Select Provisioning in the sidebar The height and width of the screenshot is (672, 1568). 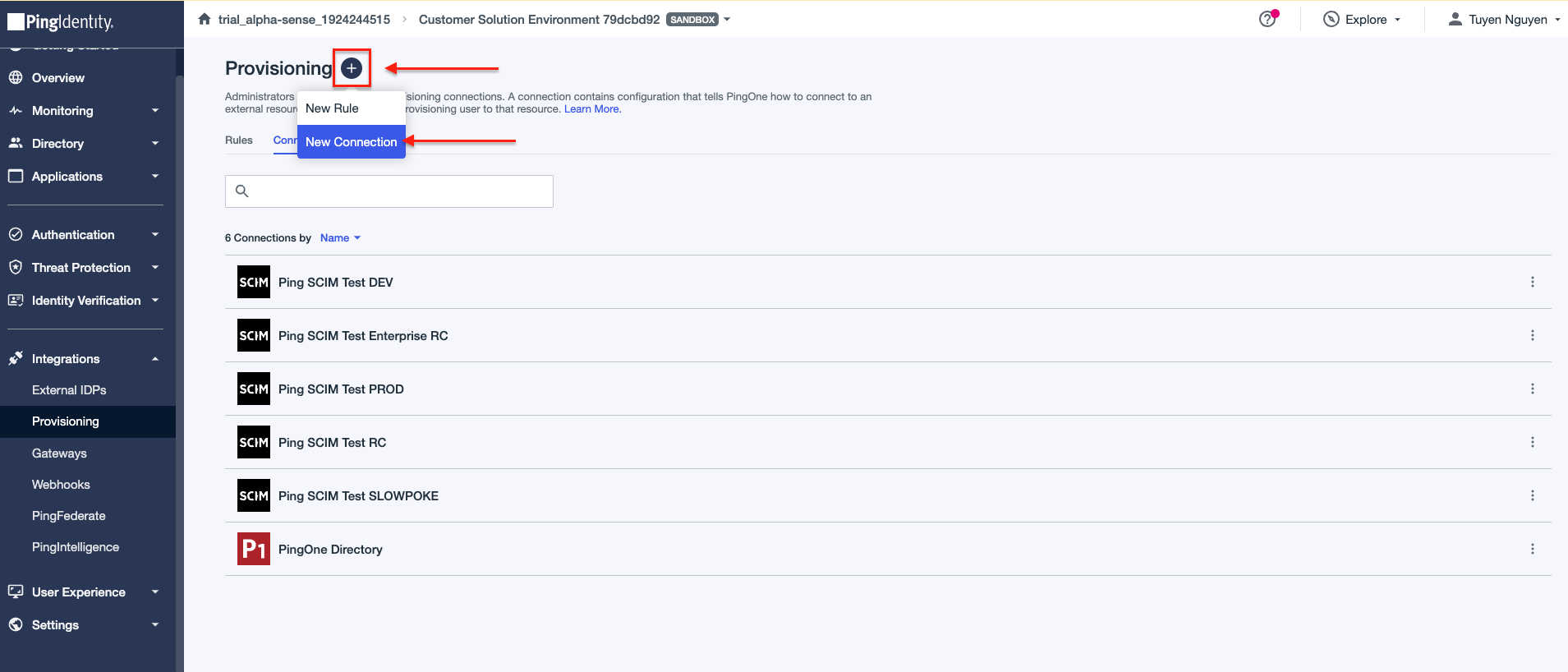[x=88, y=421]
